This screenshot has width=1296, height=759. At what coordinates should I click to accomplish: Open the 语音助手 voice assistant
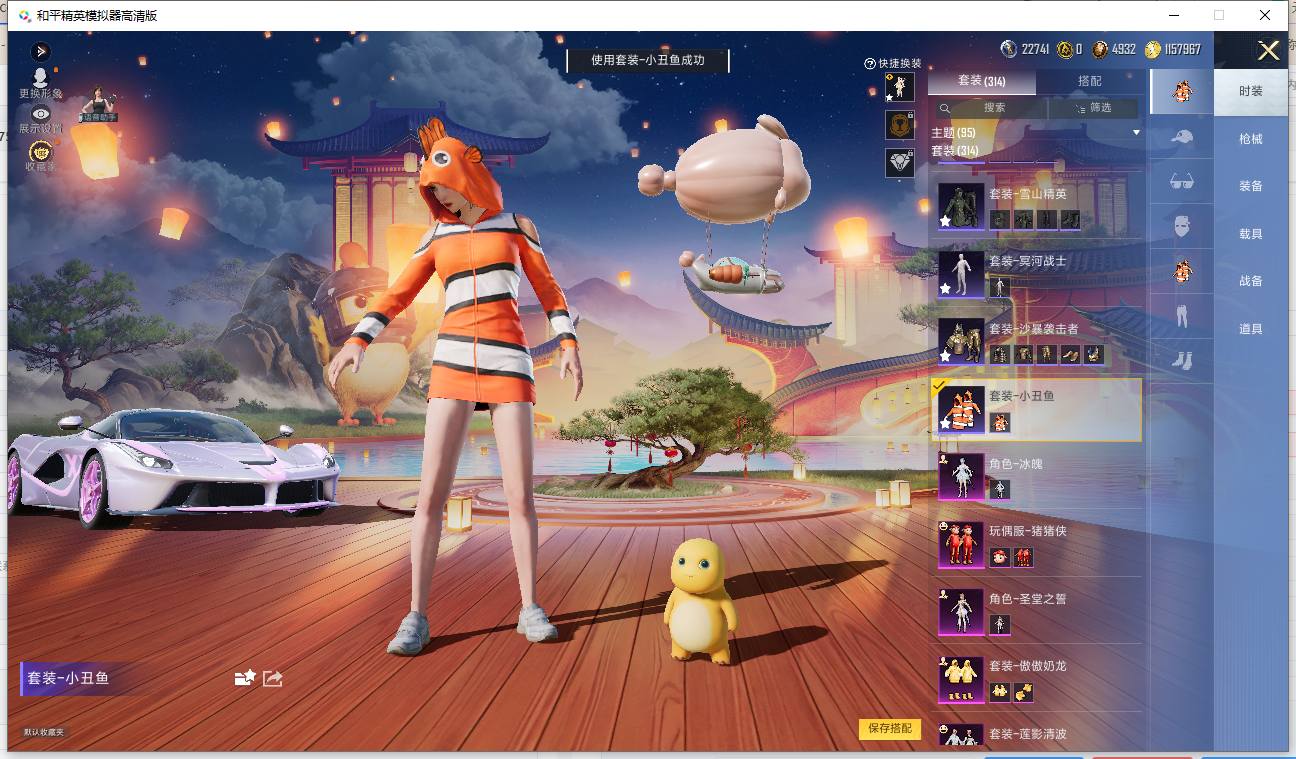coord(99,104)
